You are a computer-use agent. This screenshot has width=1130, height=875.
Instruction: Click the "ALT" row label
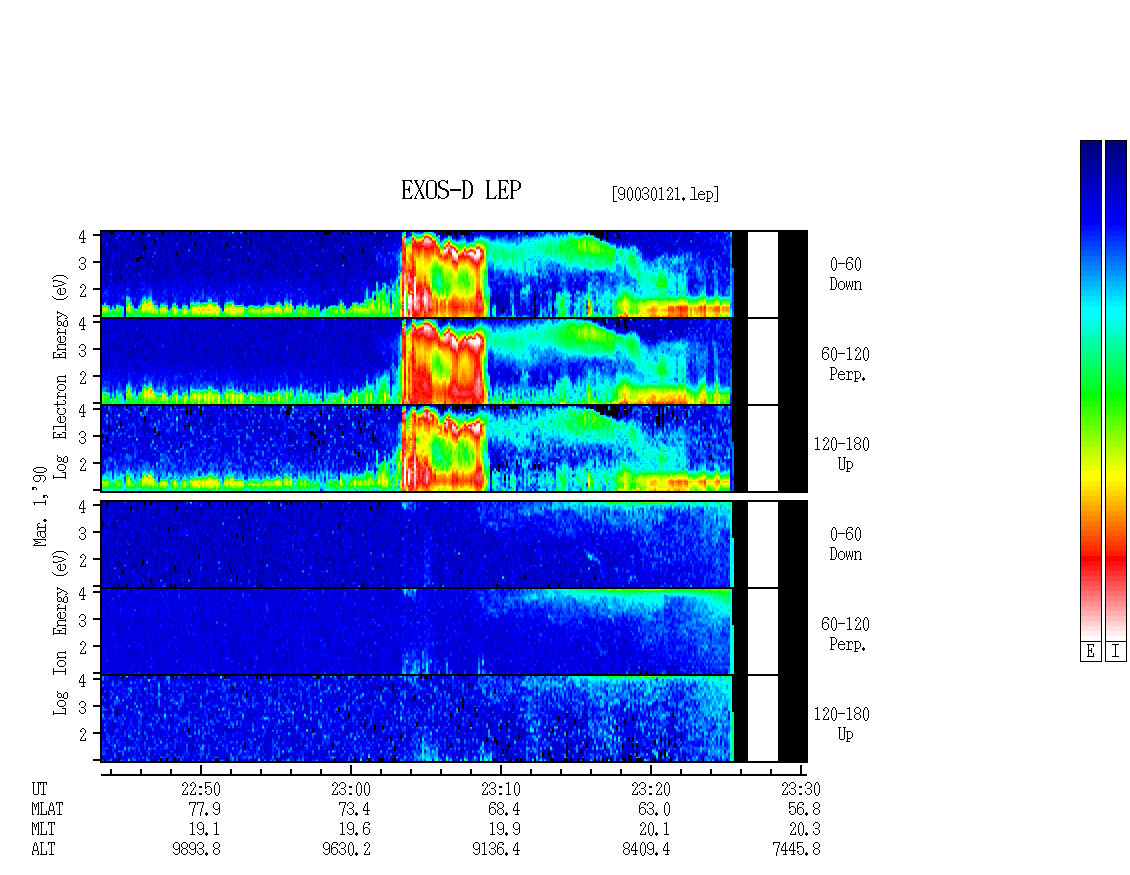pyautogui.click(x=43, y=849)
